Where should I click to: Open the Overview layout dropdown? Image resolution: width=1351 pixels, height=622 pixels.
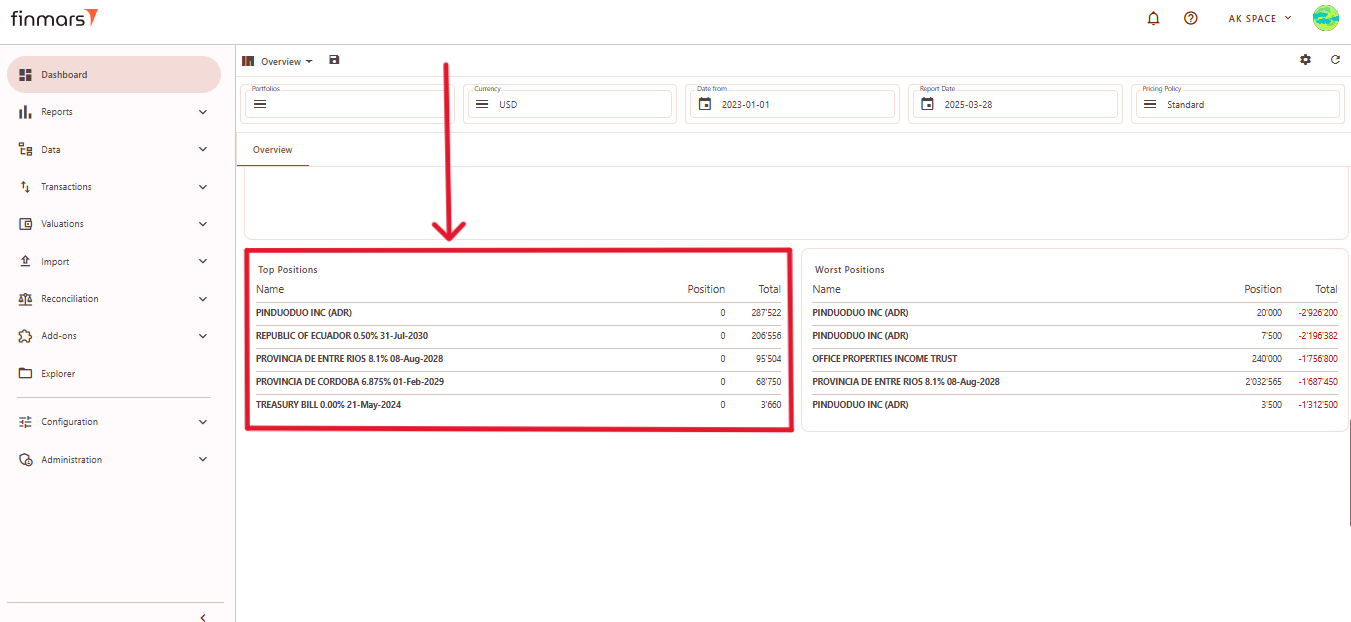click(285, 62)
